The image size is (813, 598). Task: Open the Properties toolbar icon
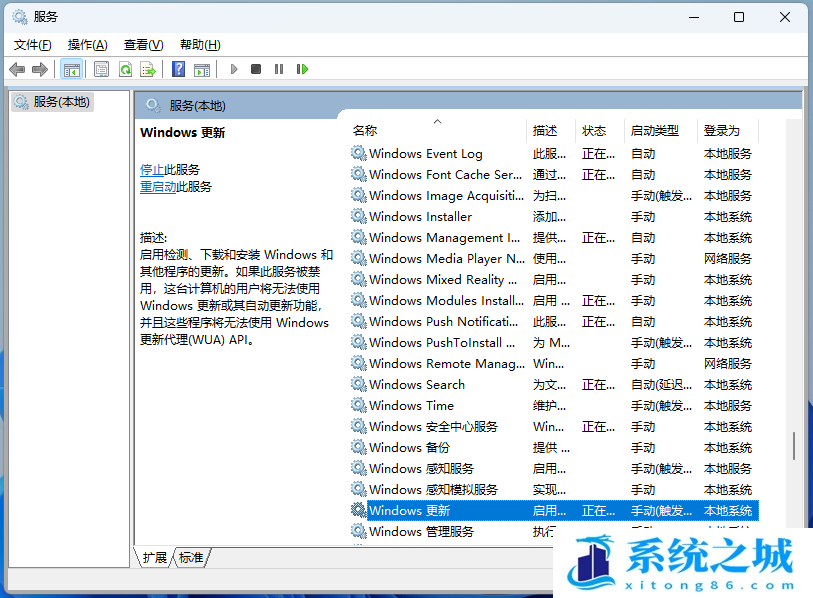click(x=102, y=69)
